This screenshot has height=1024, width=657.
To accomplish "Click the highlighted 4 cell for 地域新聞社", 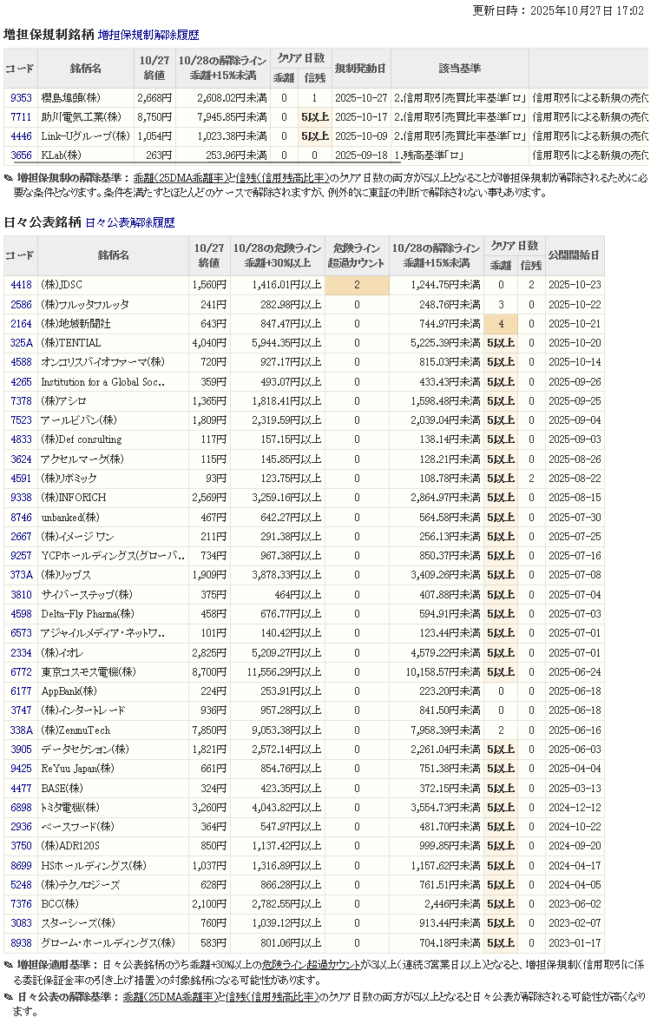I will click(x=499, y=323).
